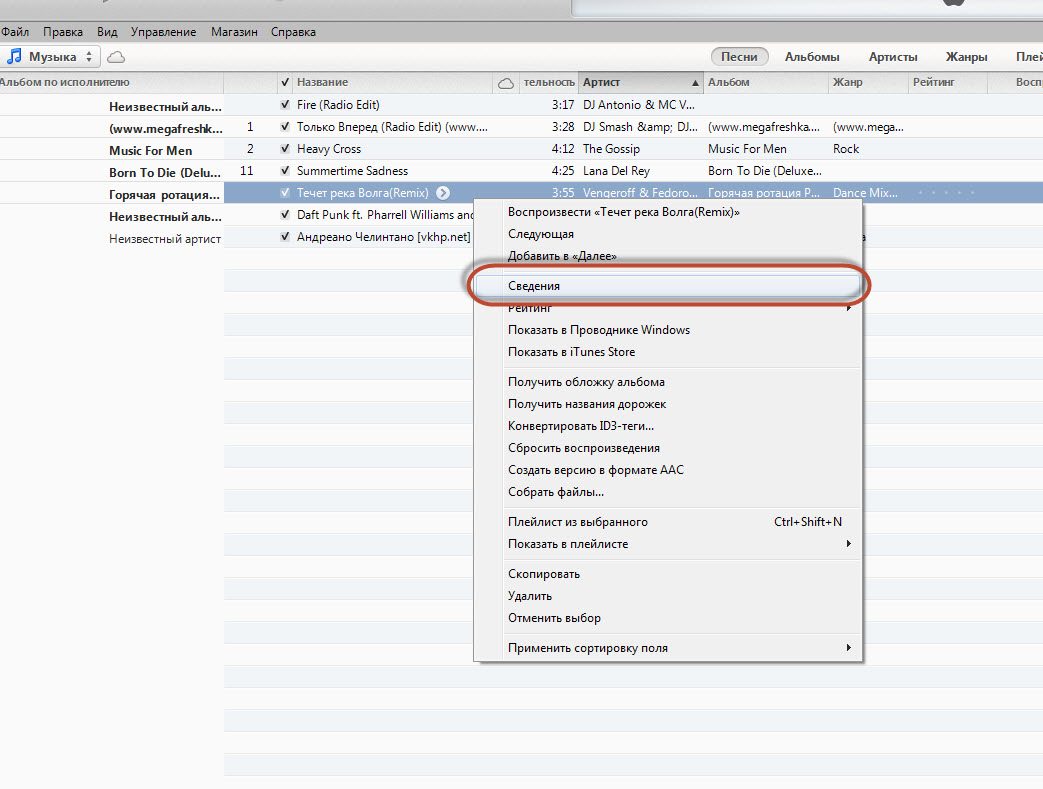This screenshot has width=1043, height=789.
Task: Click the arrow icon next to Течет река Волга(Remix)
Action: pyautogui.click(x=443, y=193)
